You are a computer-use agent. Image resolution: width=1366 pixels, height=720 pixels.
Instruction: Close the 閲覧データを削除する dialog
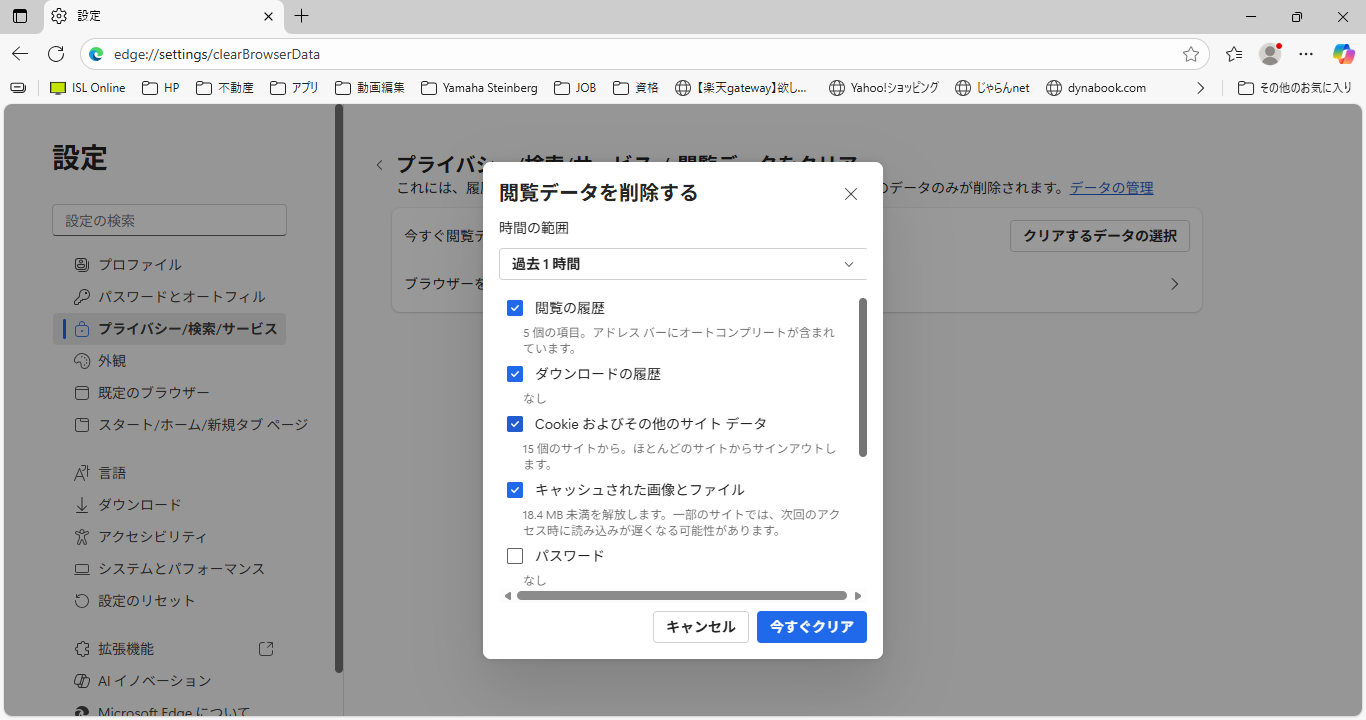(x=851, y=194)
